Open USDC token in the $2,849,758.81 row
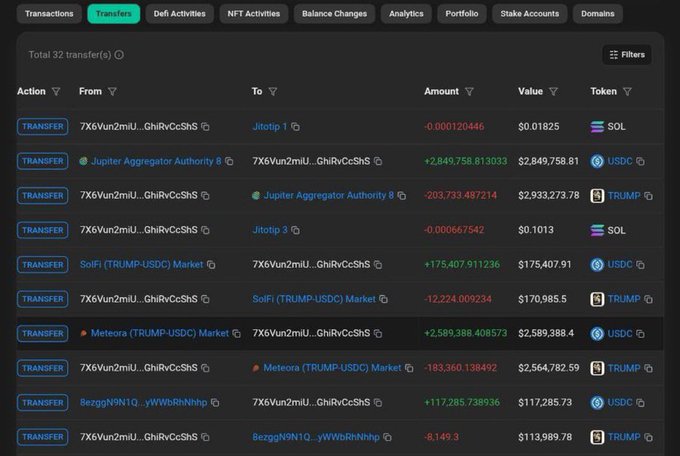This screenshot has width=680, height=456. tap(620, 161)
